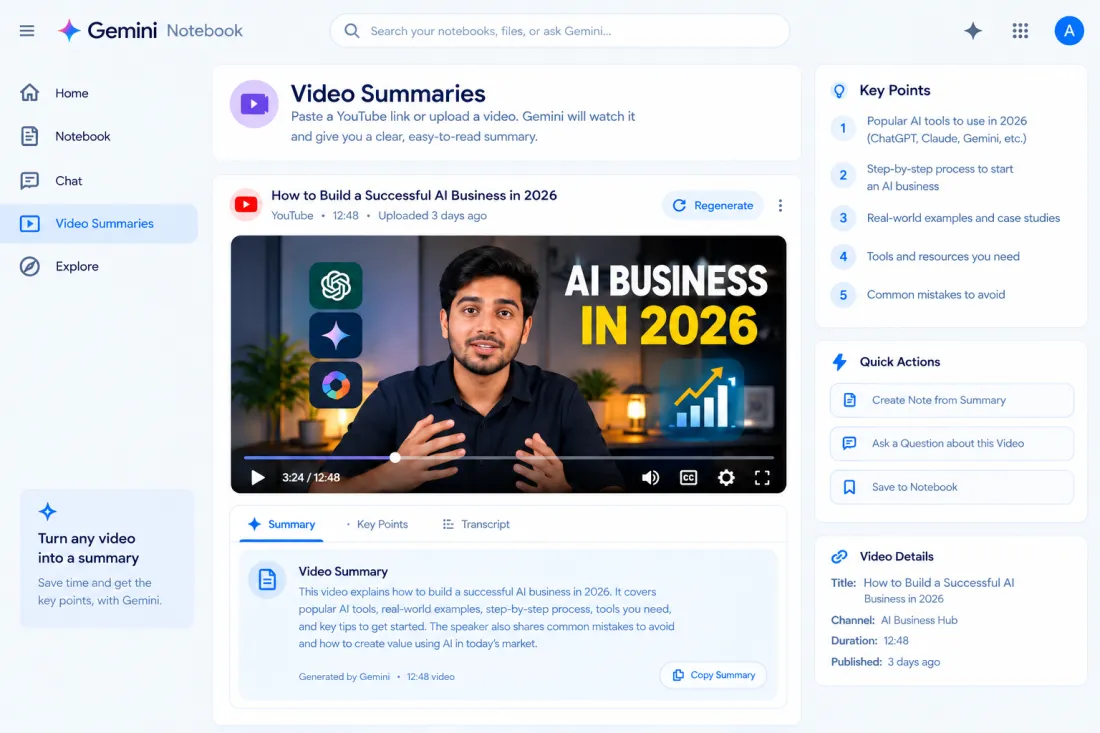
Task: Click the Turn any video into a summary card
Action: [107, 558]
